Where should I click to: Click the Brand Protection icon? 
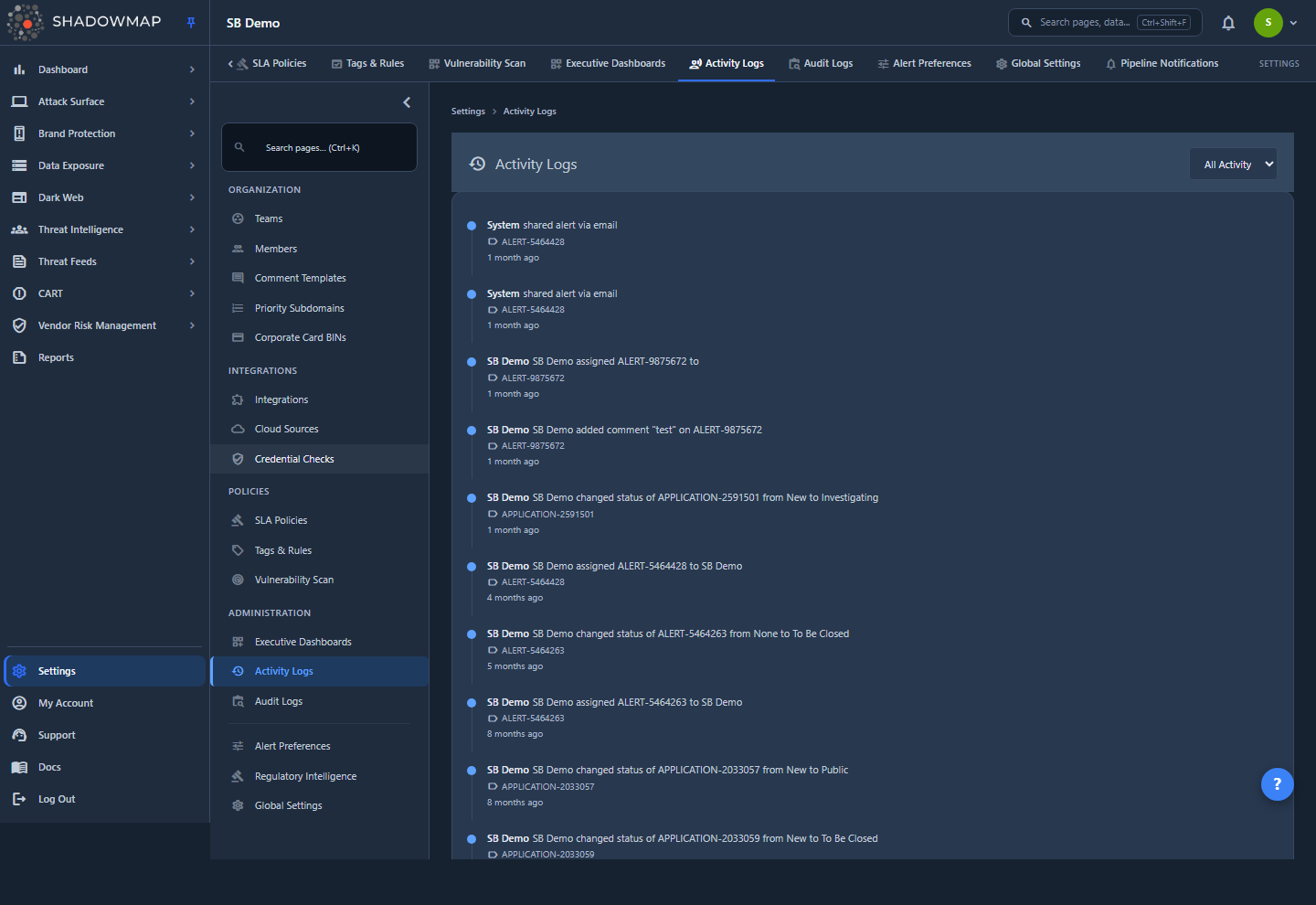point(19,133)
